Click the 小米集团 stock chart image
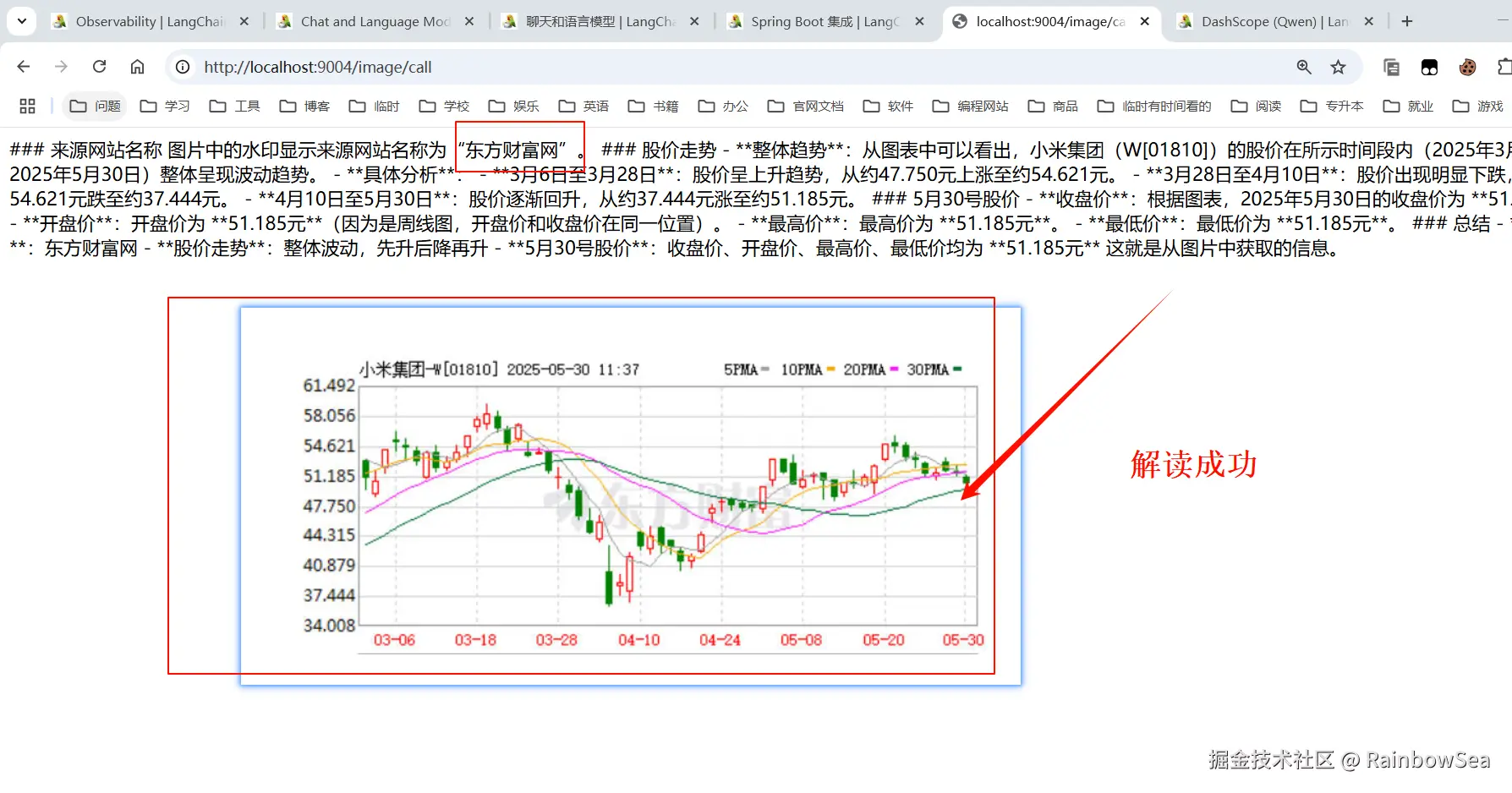 tap(631, 496)
